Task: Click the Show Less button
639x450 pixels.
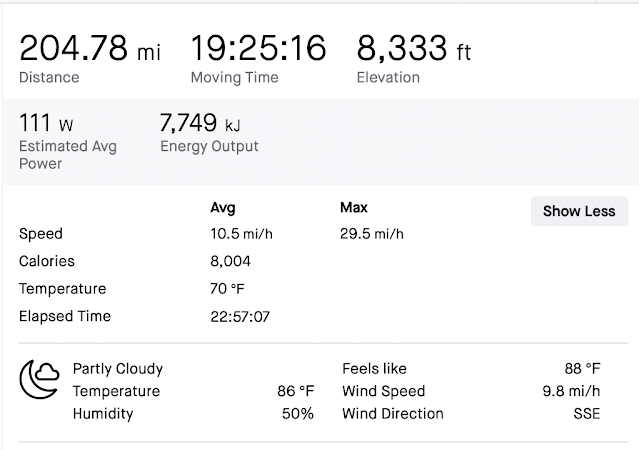Action: 579,211
